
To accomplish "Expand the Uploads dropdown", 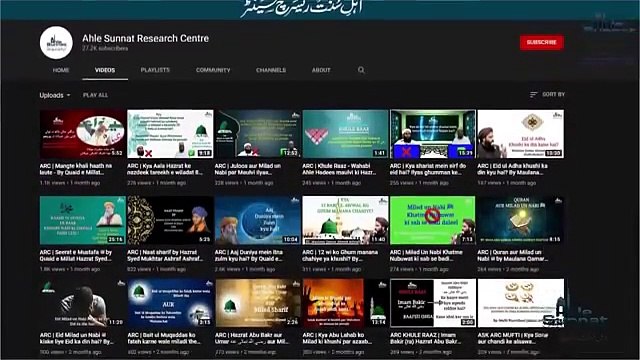I will click(55, 95).
